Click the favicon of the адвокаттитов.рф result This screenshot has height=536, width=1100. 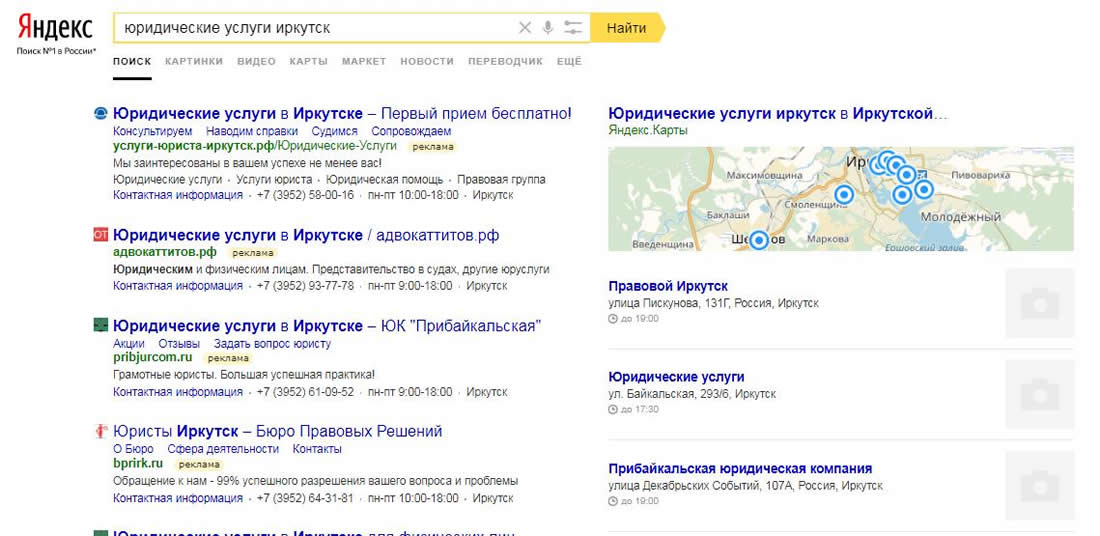point(99,235)
